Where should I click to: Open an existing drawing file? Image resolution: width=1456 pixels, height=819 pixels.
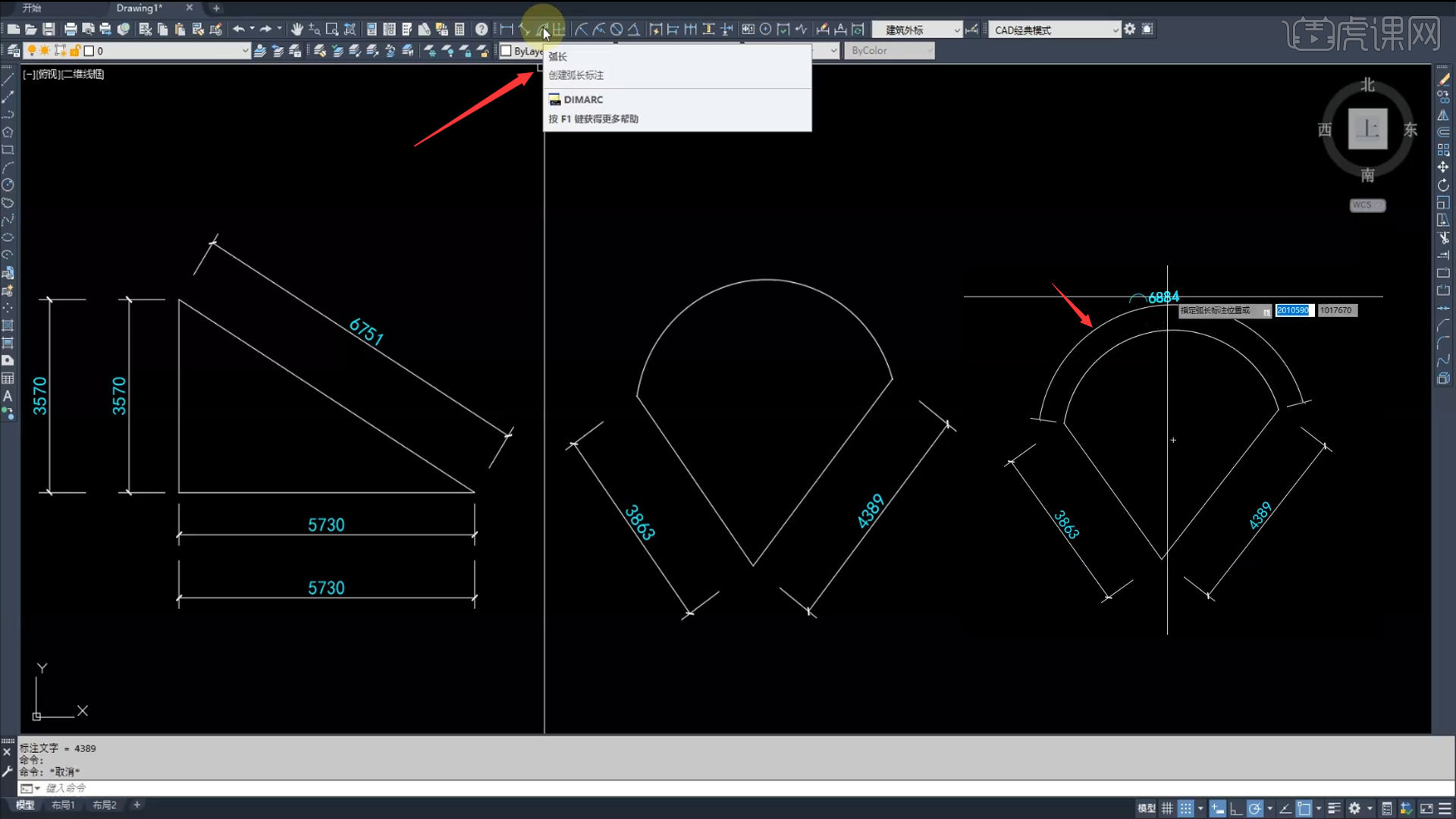tap(31, 30)
